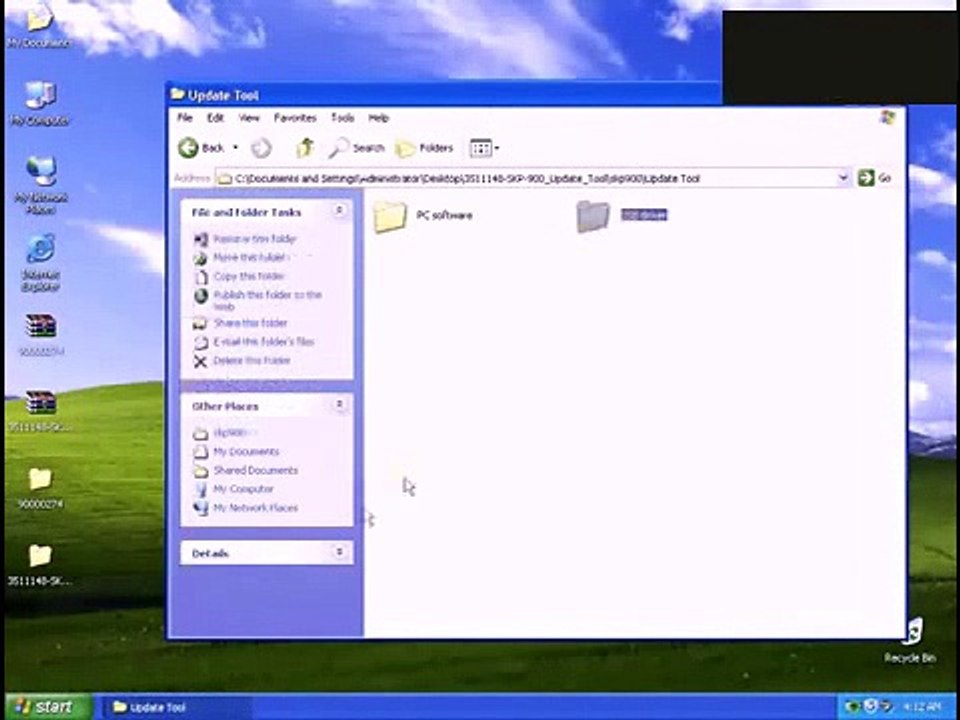The image size is (960, 720).
Task: Open My Computer desktop icon
Action: [40, 104]
